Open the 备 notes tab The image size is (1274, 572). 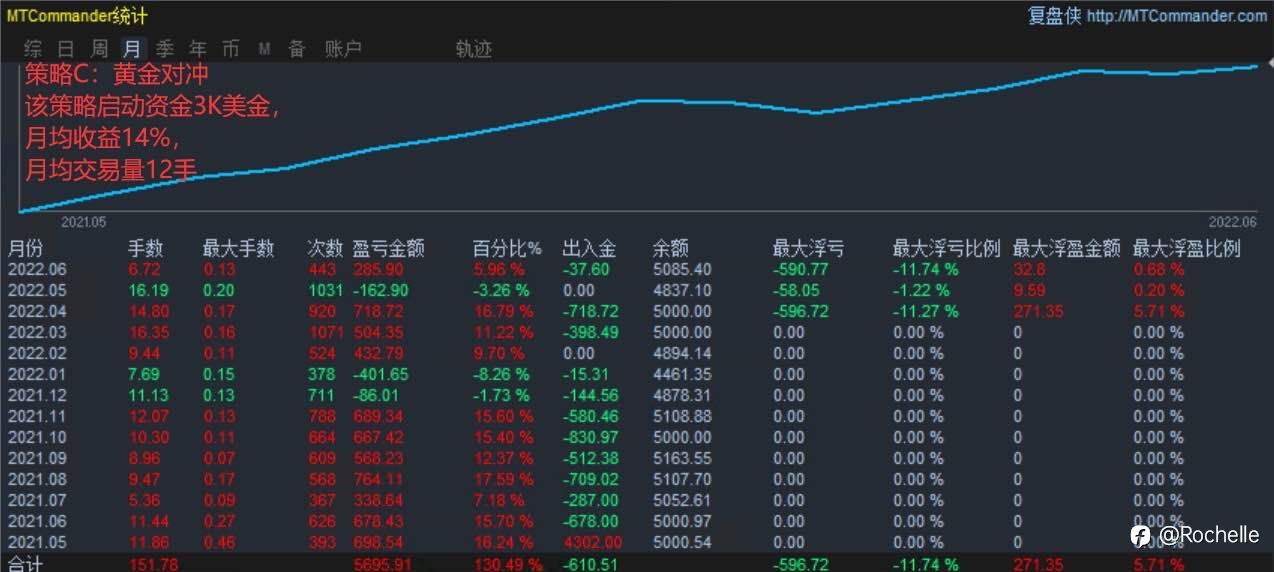pyautogui.click(x=297, y=48)
